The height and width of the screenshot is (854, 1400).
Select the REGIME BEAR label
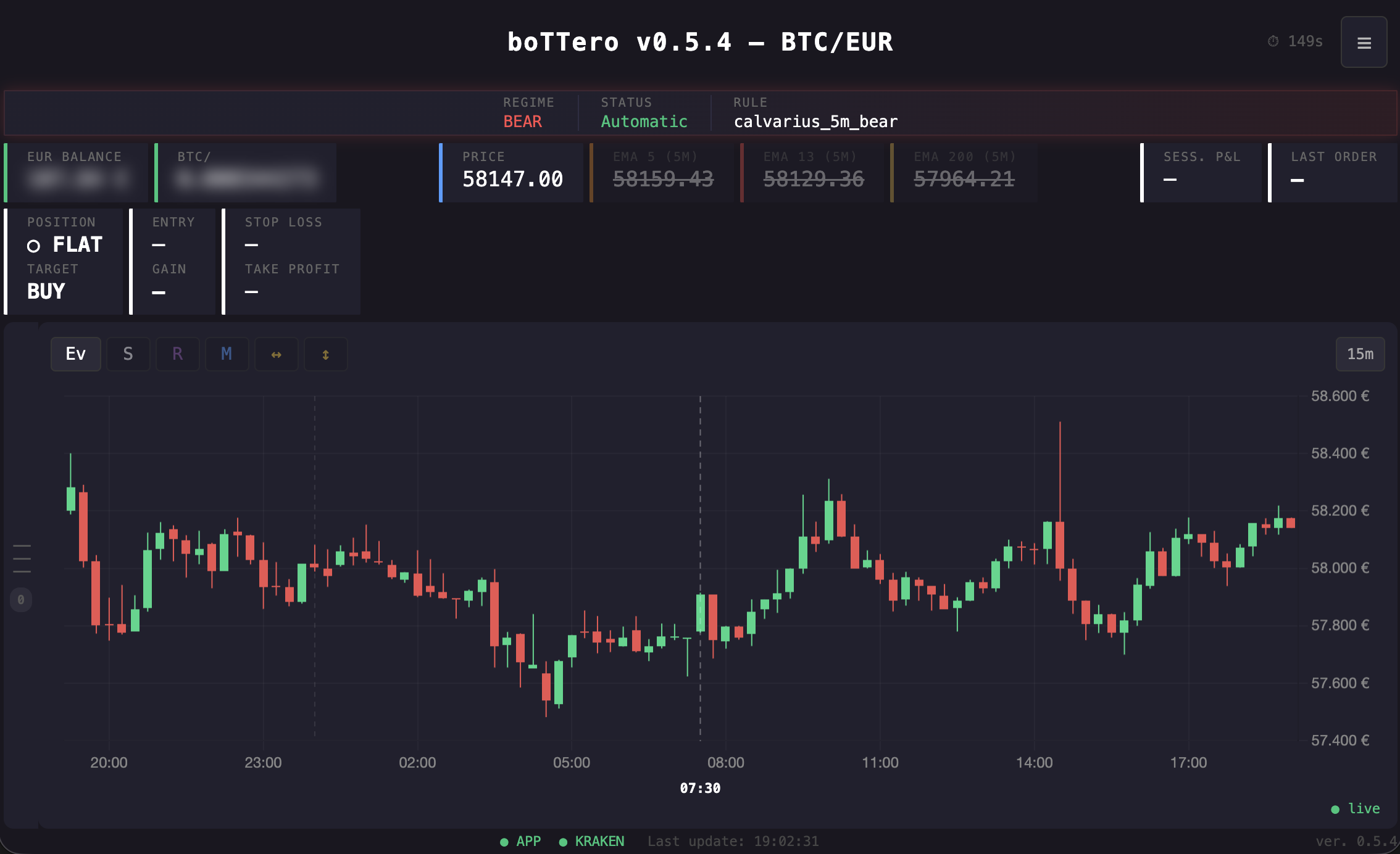coord(522,121)
